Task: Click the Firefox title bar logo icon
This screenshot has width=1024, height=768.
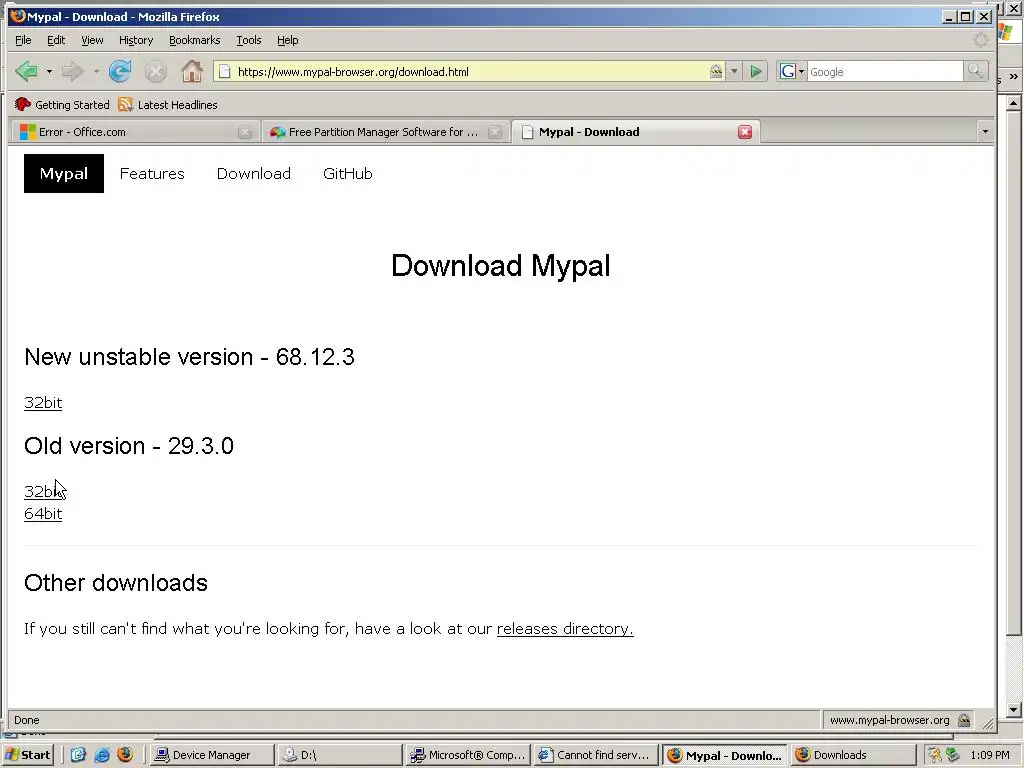Action: click(x=18, y=16)
